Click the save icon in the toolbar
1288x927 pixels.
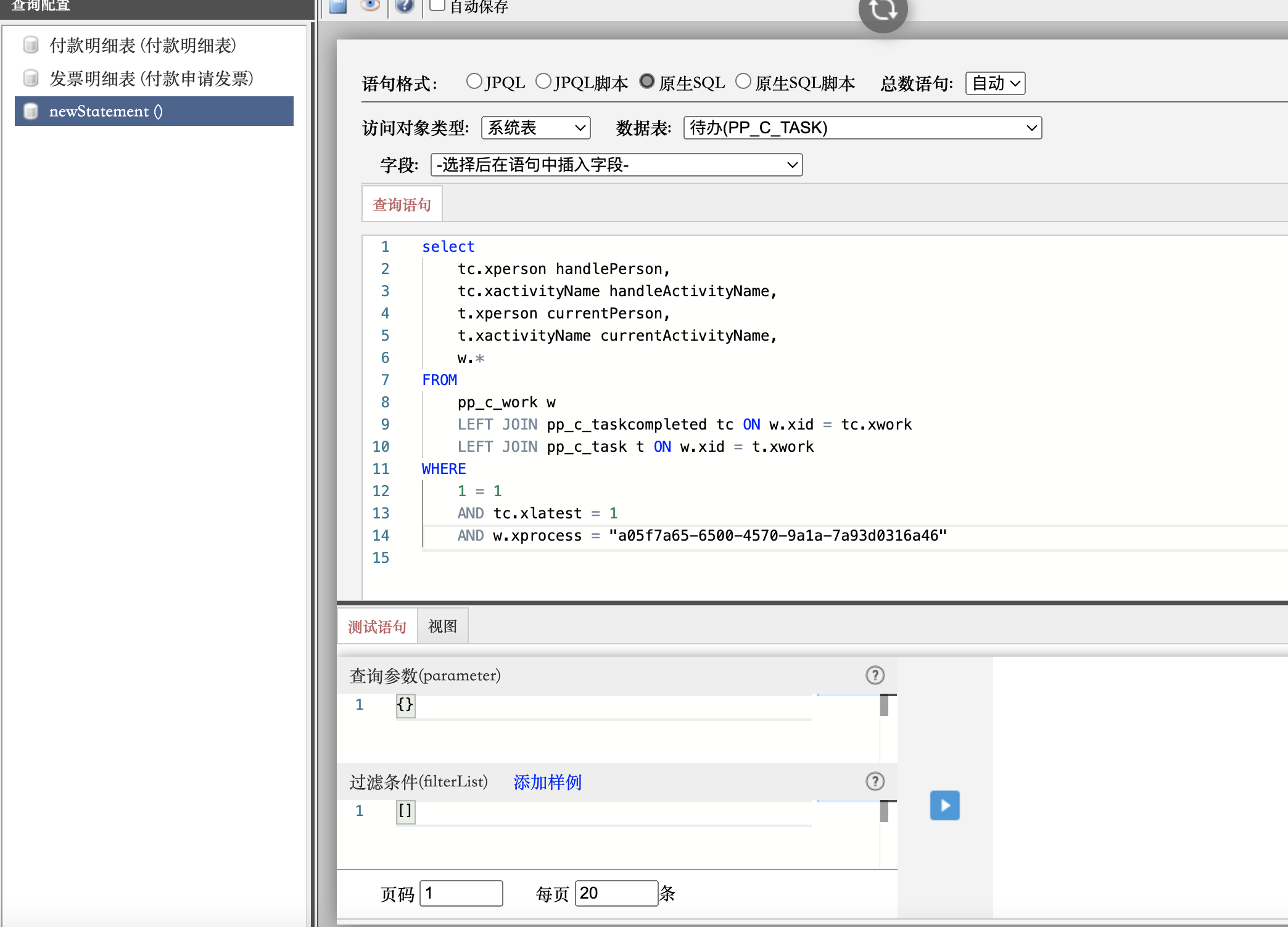click(x=338, y=6)
